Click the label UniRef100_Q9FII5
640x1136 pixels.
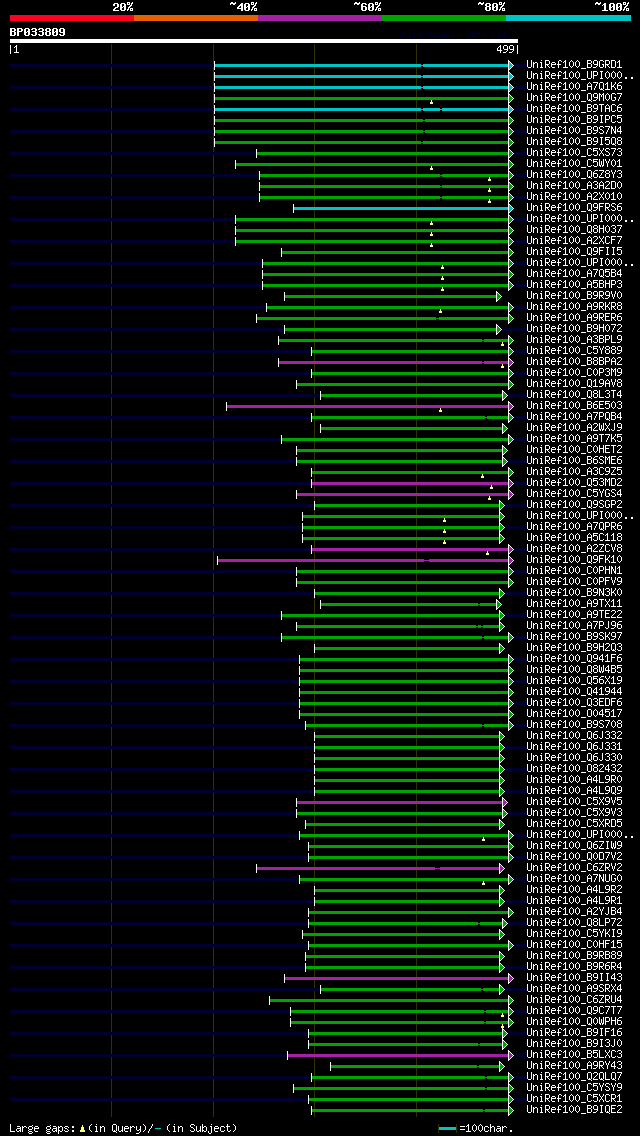(574, 251)
